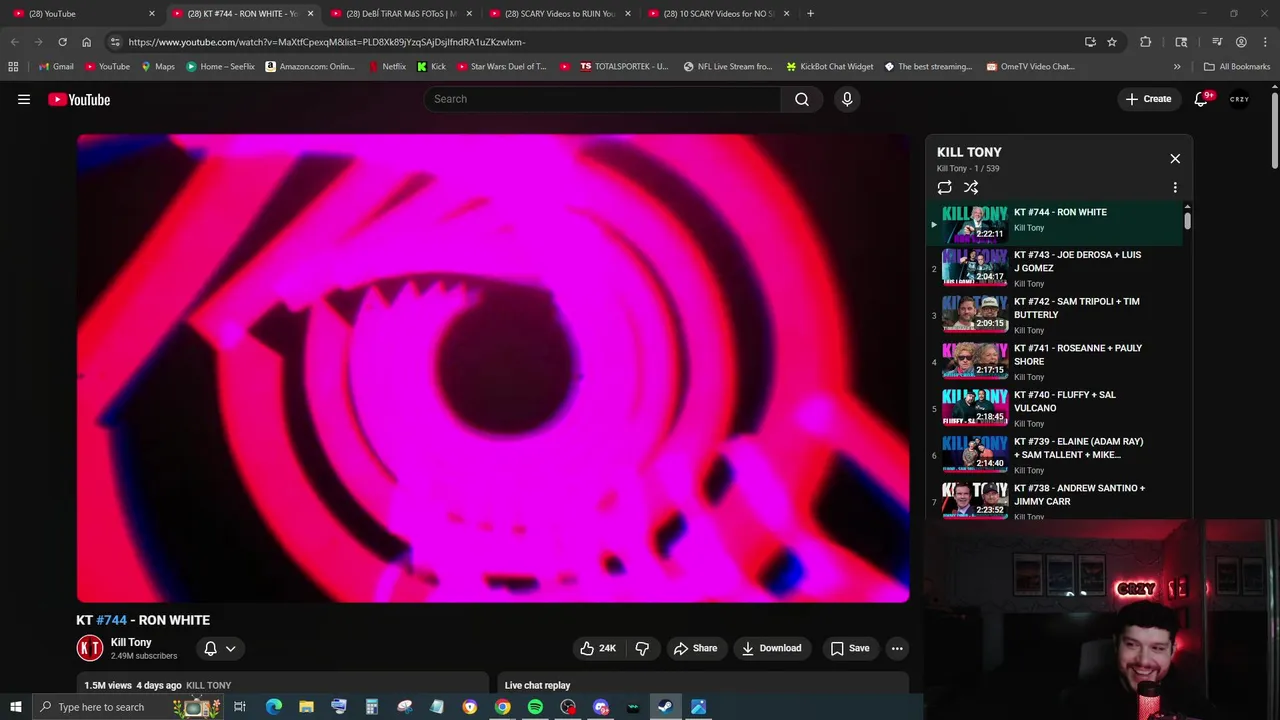Open a new browser tab
Viewport: 1280px width, 720px height.
[810, 13]
